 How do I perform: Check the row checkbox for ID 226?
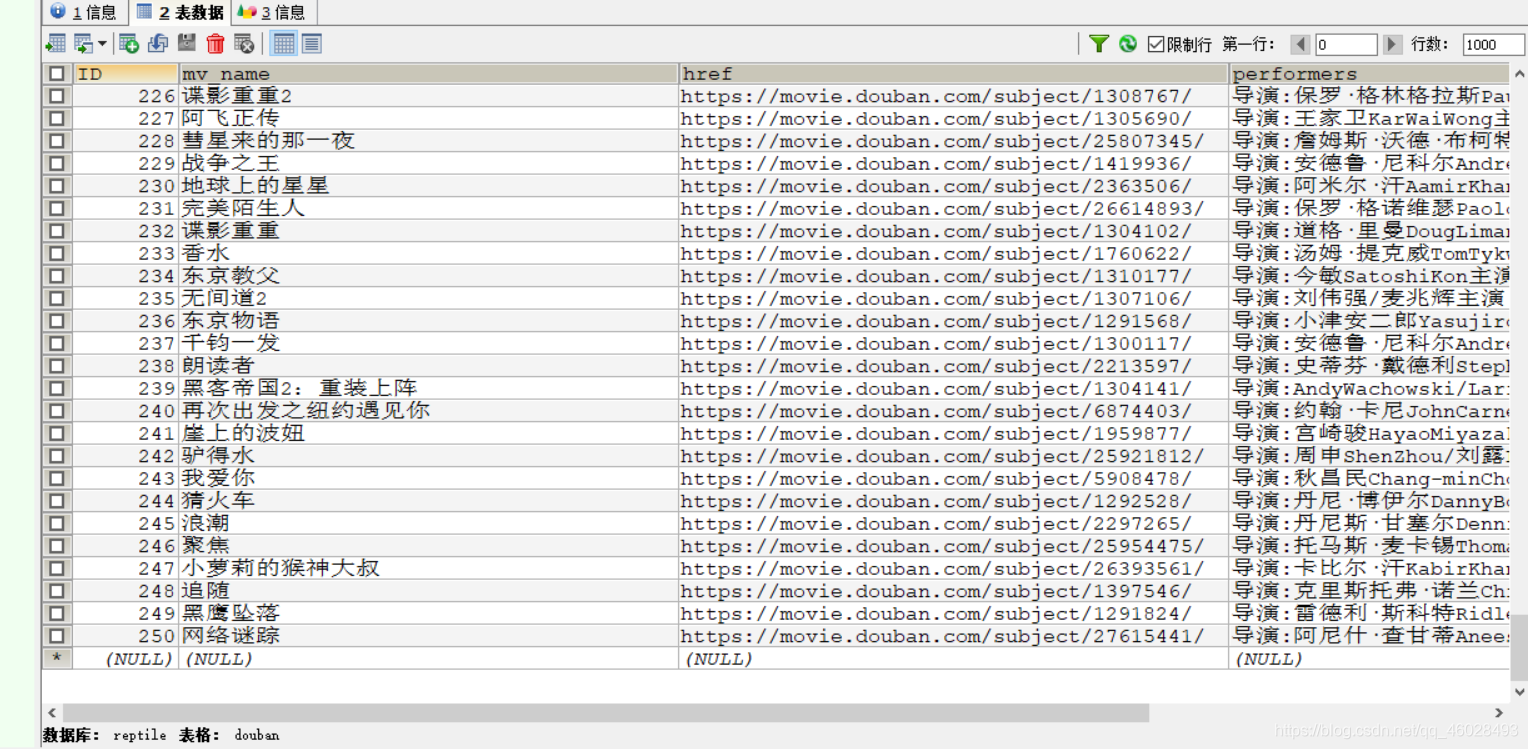(57, 96)
